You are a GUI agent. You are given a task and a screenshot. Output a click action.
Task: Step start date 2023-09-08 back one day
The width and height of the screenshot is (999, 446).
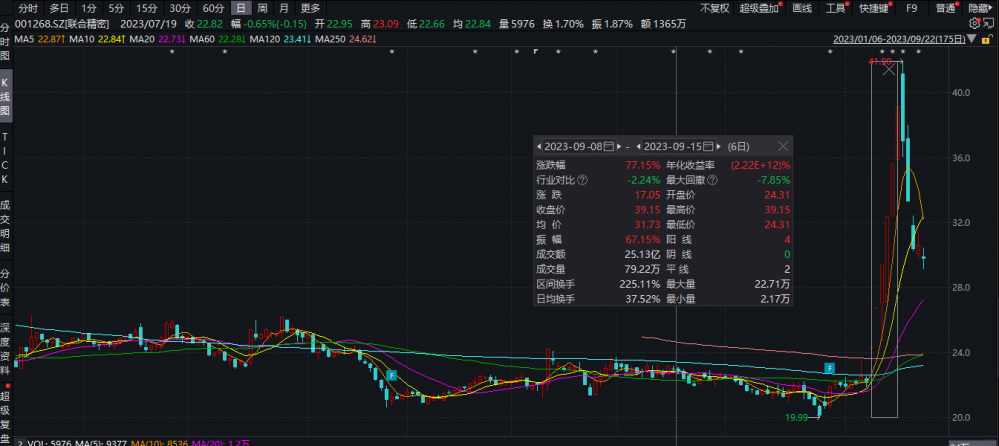click(x=540, y=147)
